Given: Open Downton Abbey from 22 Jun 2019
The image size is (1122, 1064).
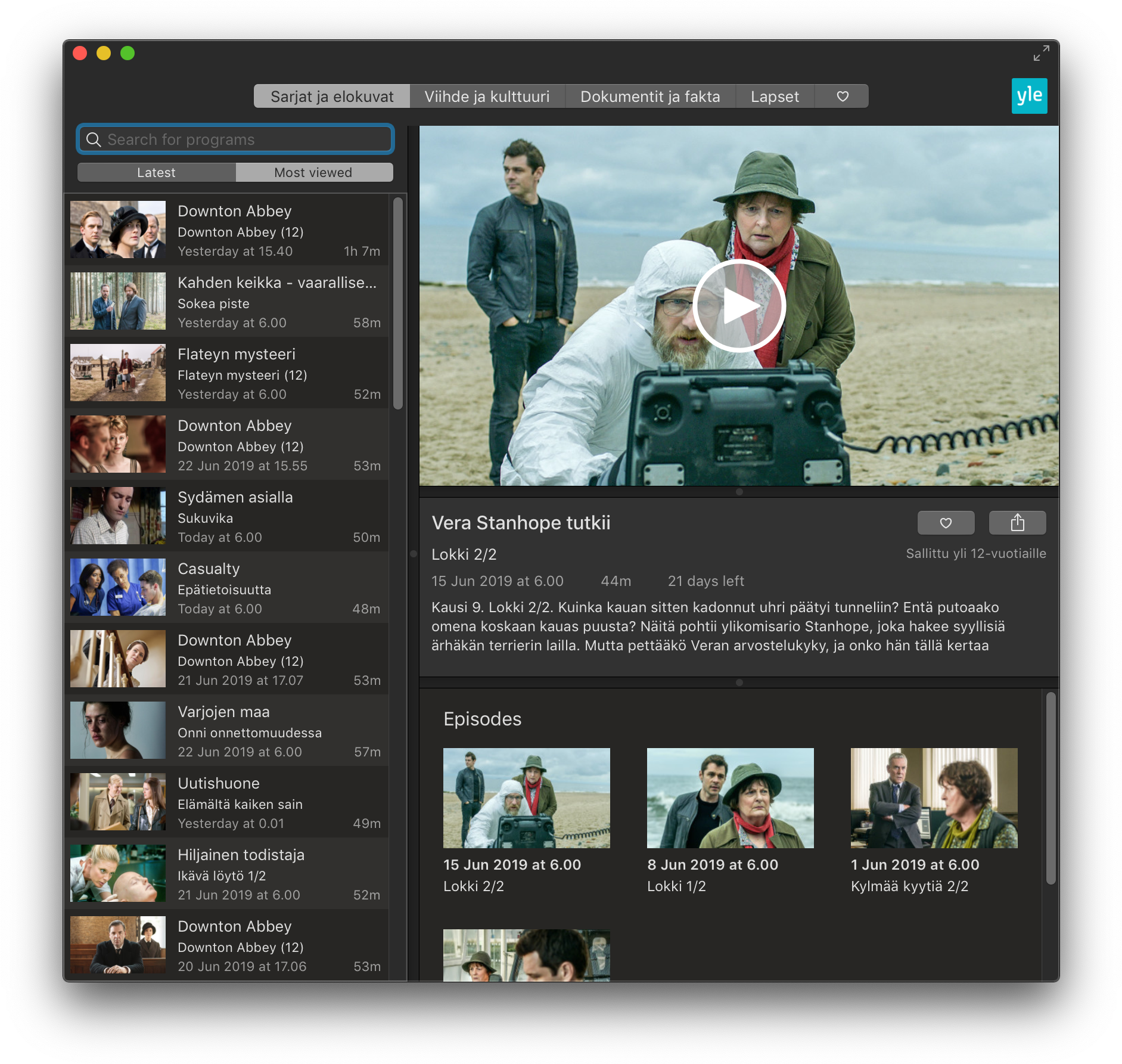Looking at the screenshot, I should point(227,444).
